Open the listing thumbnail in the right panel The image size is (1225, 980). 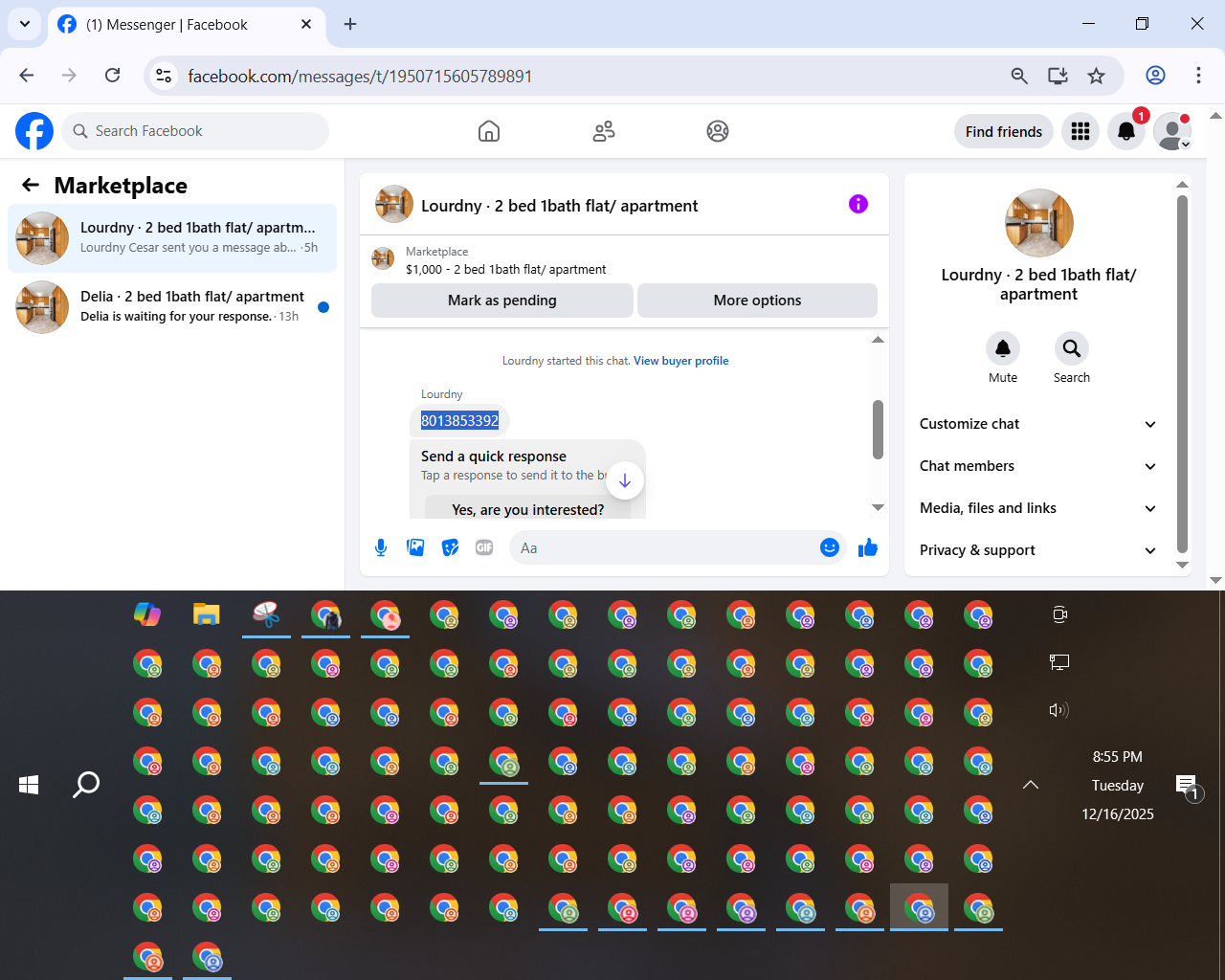coord(1039,223)
